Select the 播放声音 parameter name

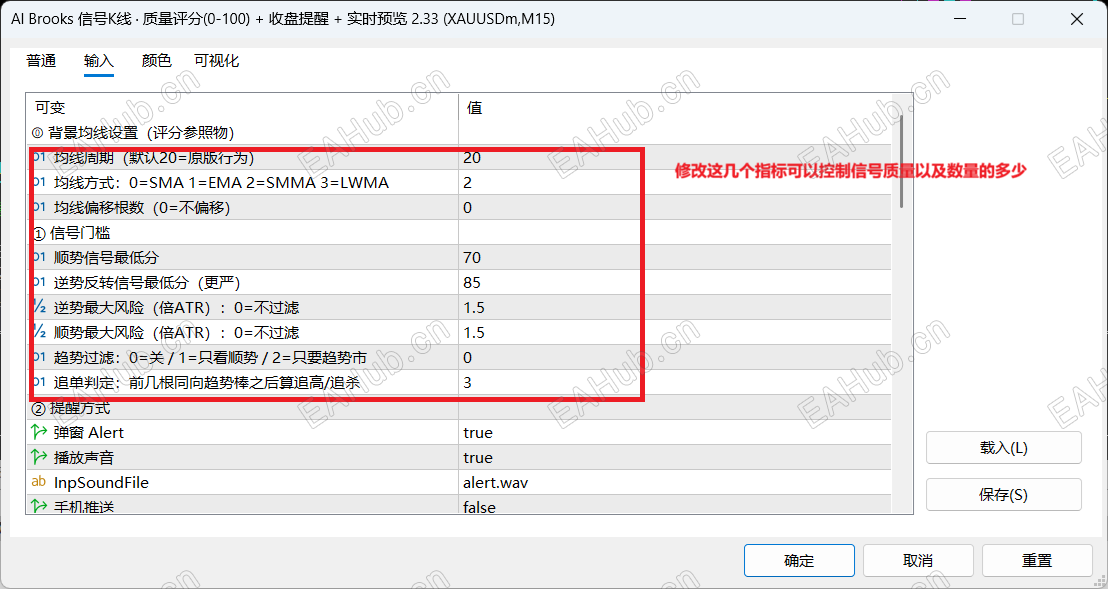[83, 458]
